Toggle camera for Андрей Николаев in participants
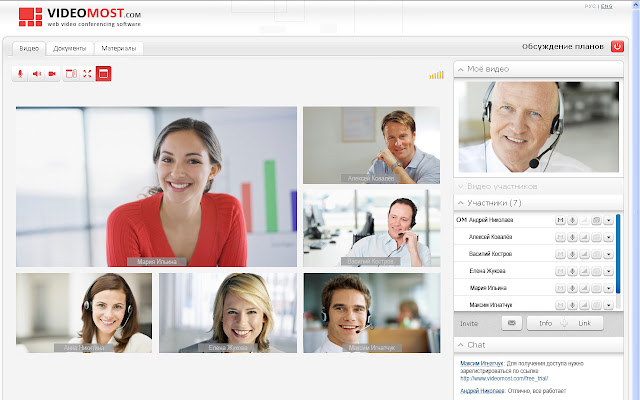The image size is (640, 400). pos(596,220)
